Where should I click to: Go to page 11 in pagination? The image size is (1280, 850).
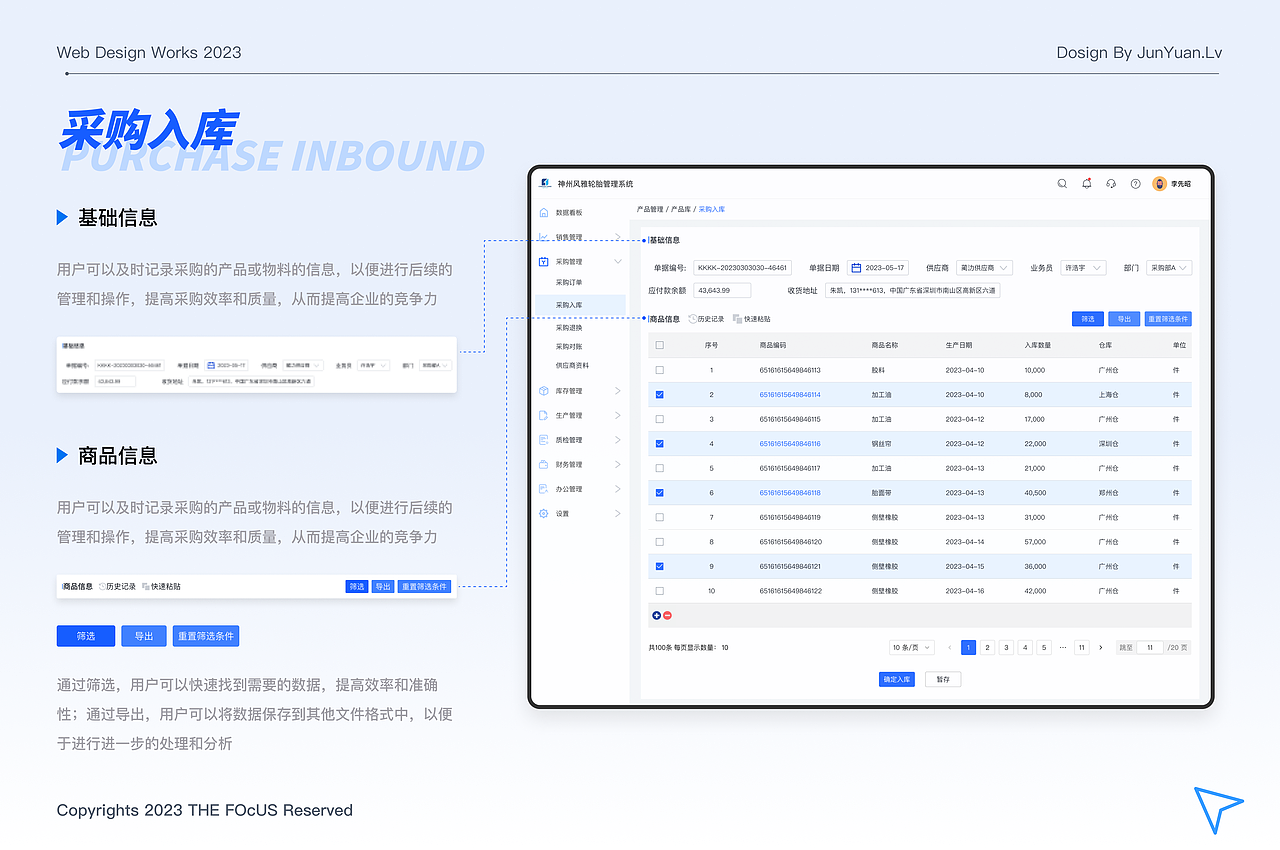1081,648
